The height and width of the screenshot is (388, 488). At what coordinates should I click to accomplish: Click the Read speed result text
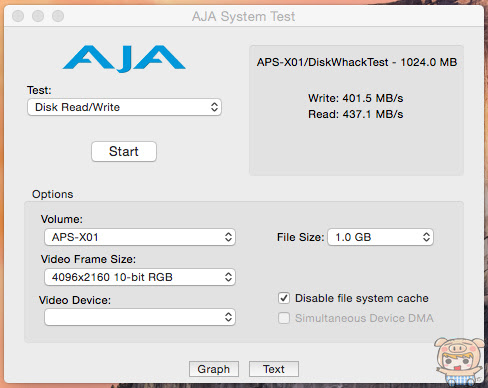tap(356, 114)
